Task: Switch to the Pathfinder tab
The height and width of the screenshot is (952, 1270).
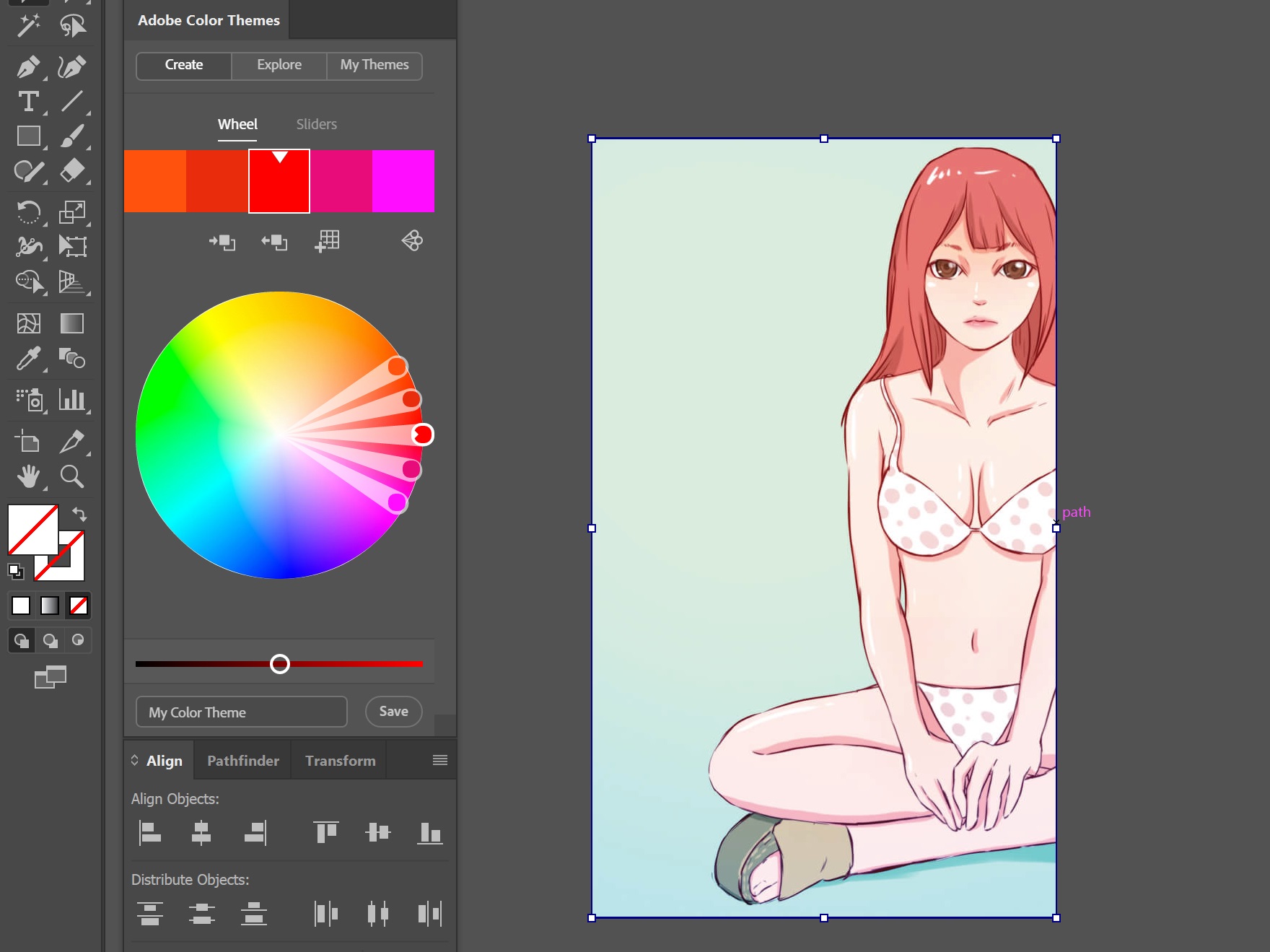Action: click(243, 761)
